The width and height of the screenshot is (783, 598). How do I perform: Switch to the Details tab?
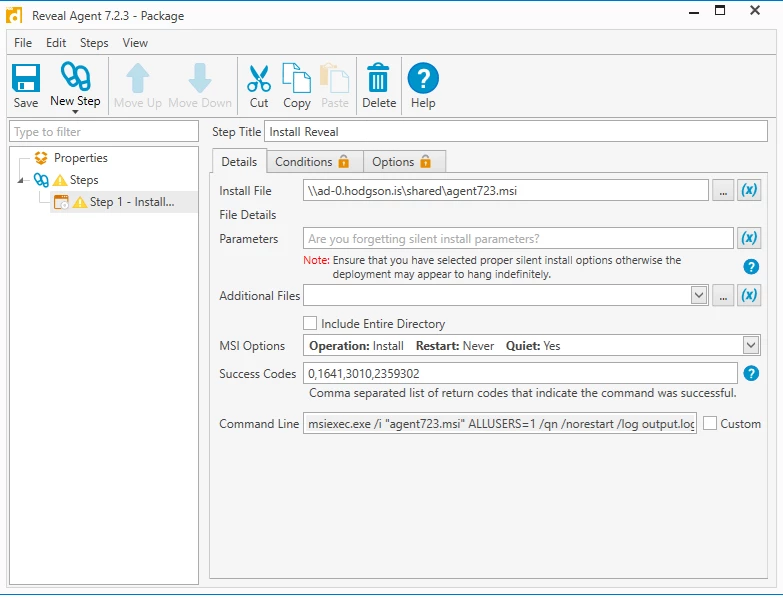[x=239, y=162]
